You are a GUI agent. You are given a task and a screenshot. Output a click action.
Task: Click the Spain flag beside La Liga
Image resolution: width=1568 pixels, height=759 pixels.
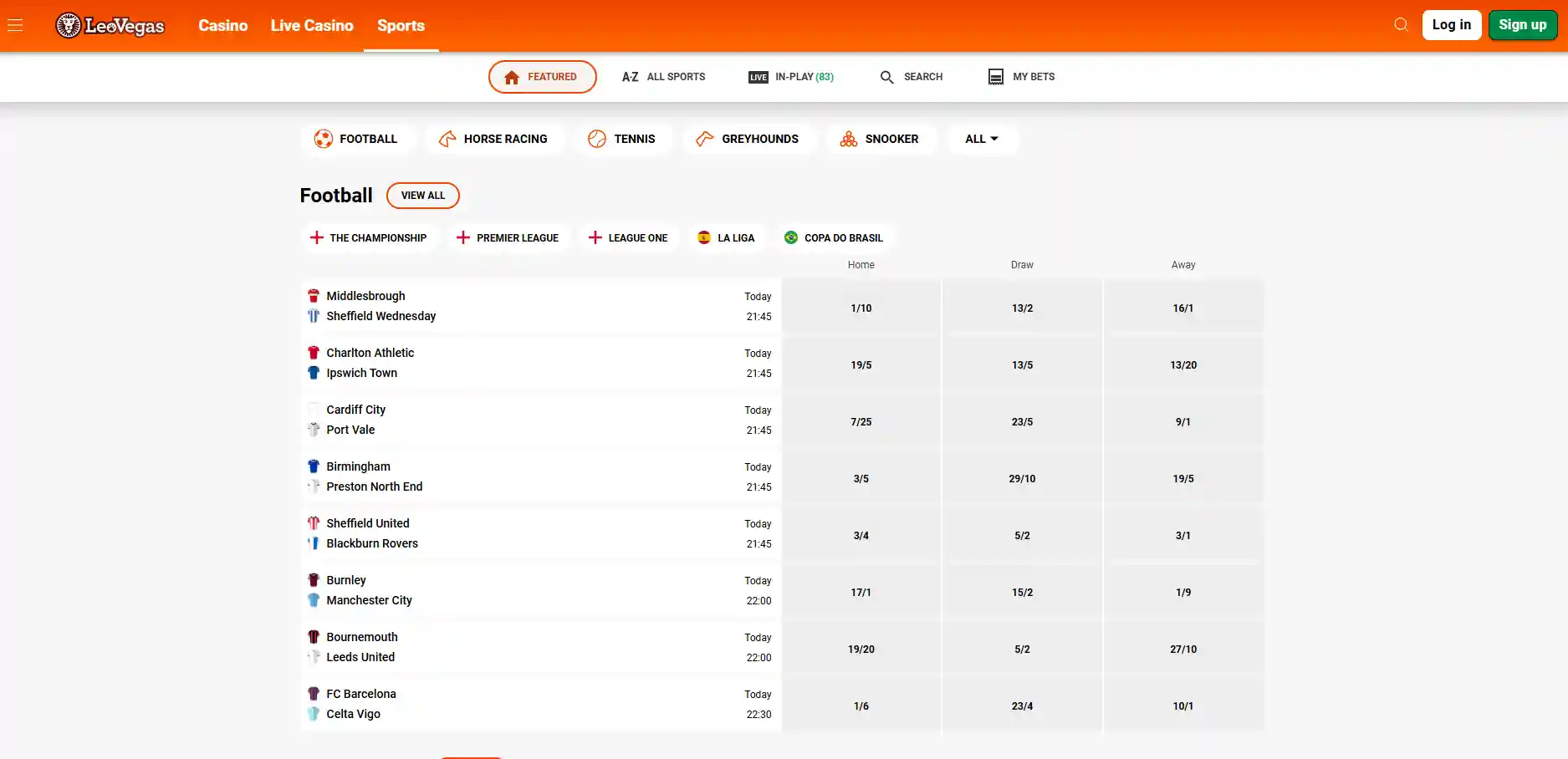coord(704,237)
